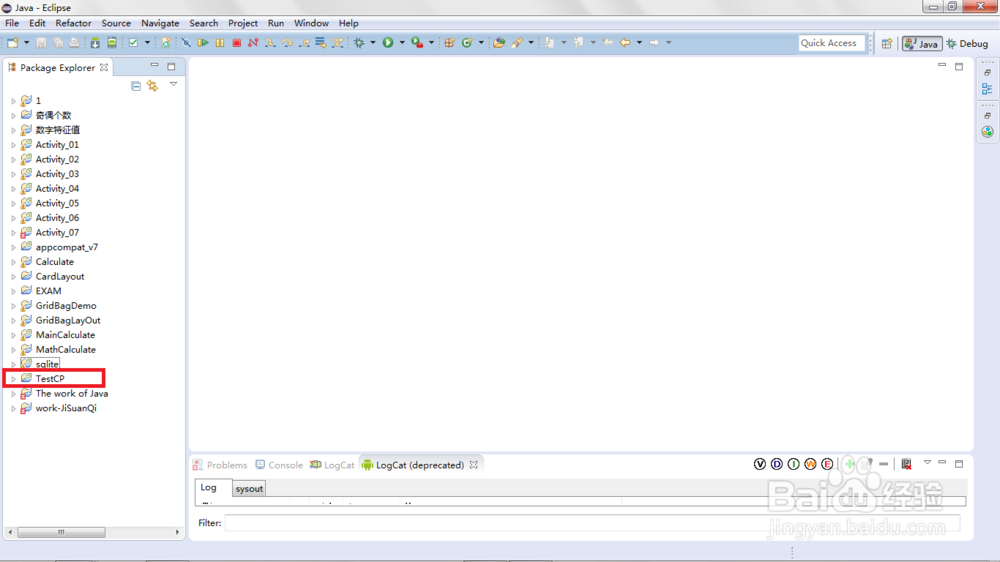Click the red Terminate icon
The height and width of the screenshot is (562, 1000).
[237, 43]
